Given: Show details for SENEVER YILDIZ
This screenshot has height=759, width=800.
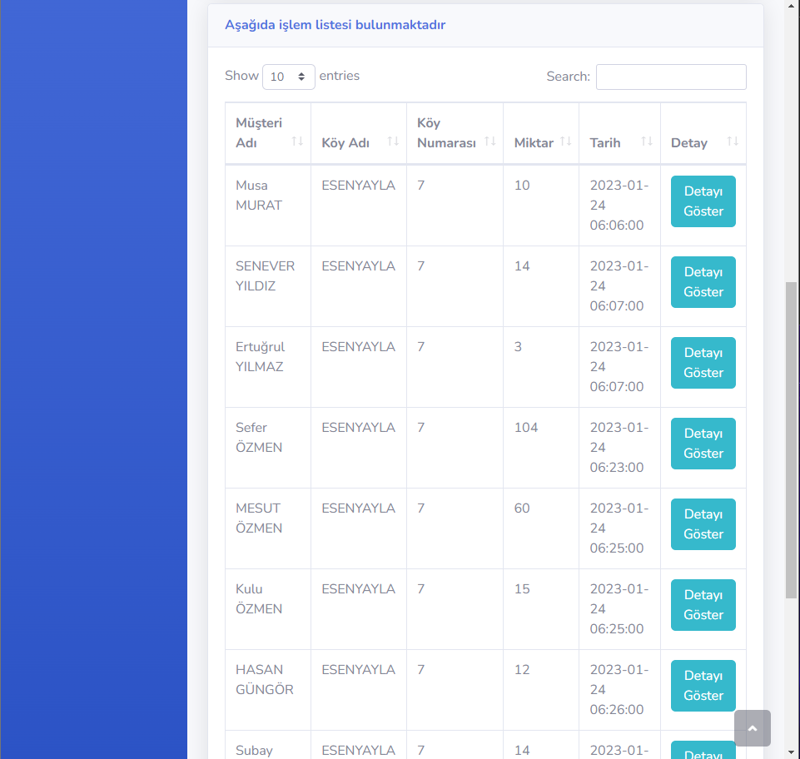Looking at the screenshot, I should (x=702, y=282).
